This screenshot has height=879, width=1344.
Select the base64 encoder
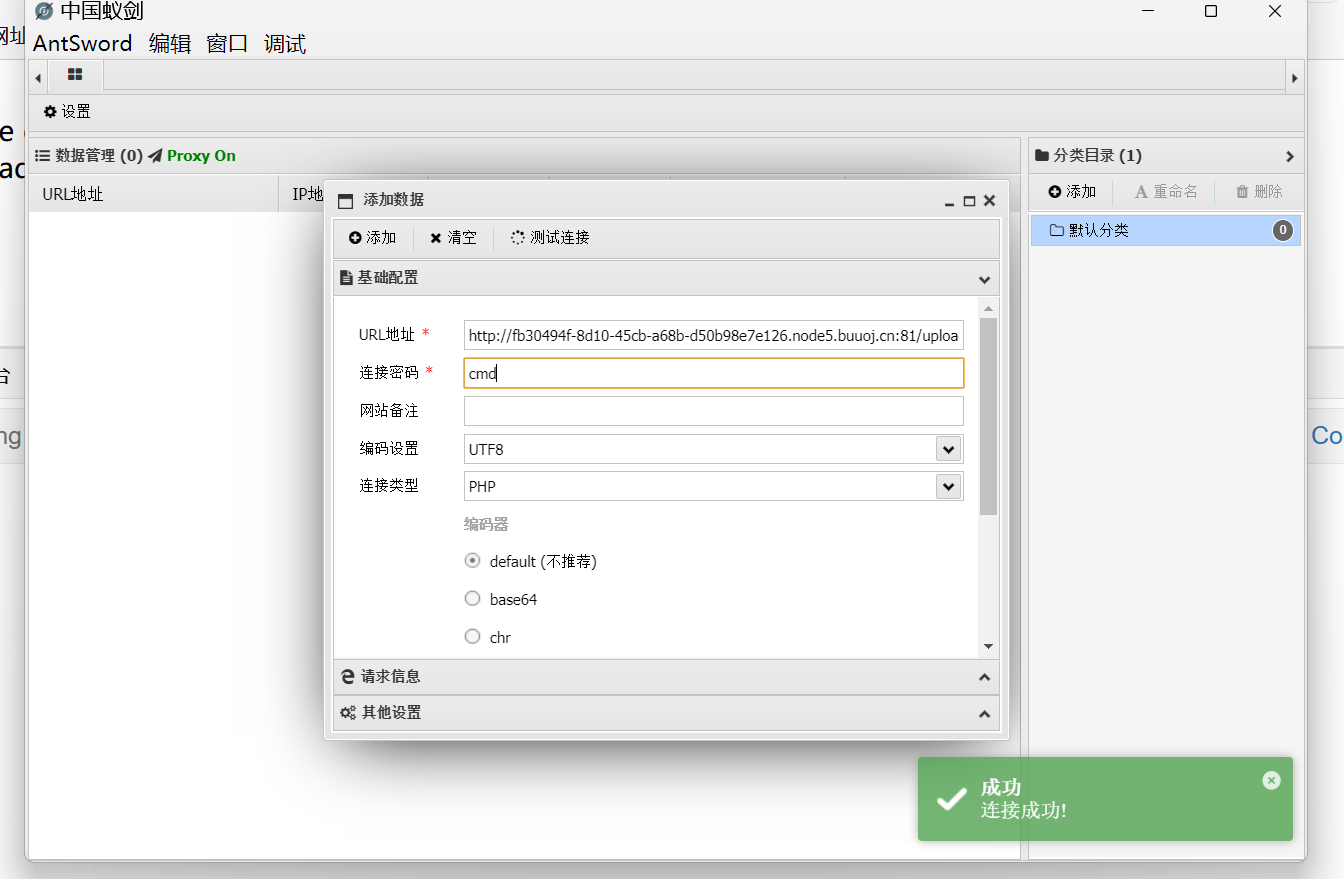pos(473,599)
